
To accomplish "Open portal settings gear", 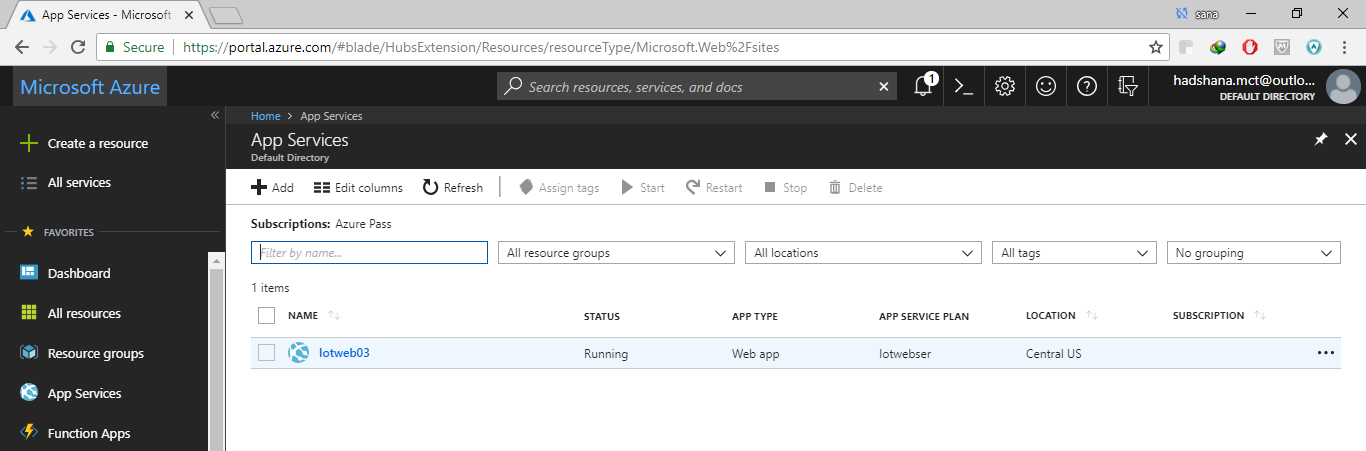I will coord(1005,86).
